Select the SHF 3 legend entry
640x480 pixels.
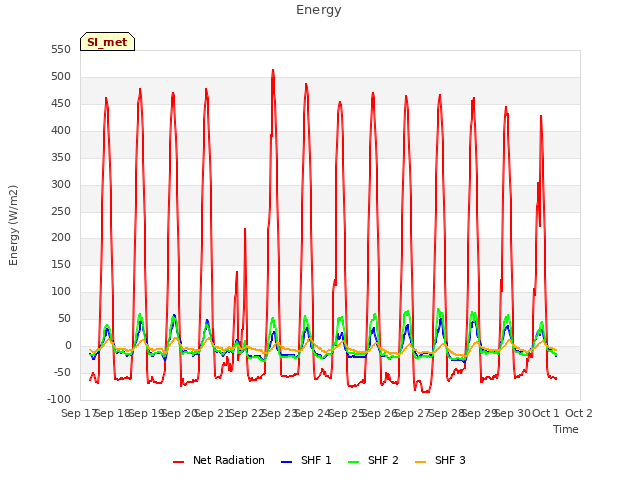[x=440, y=460]
